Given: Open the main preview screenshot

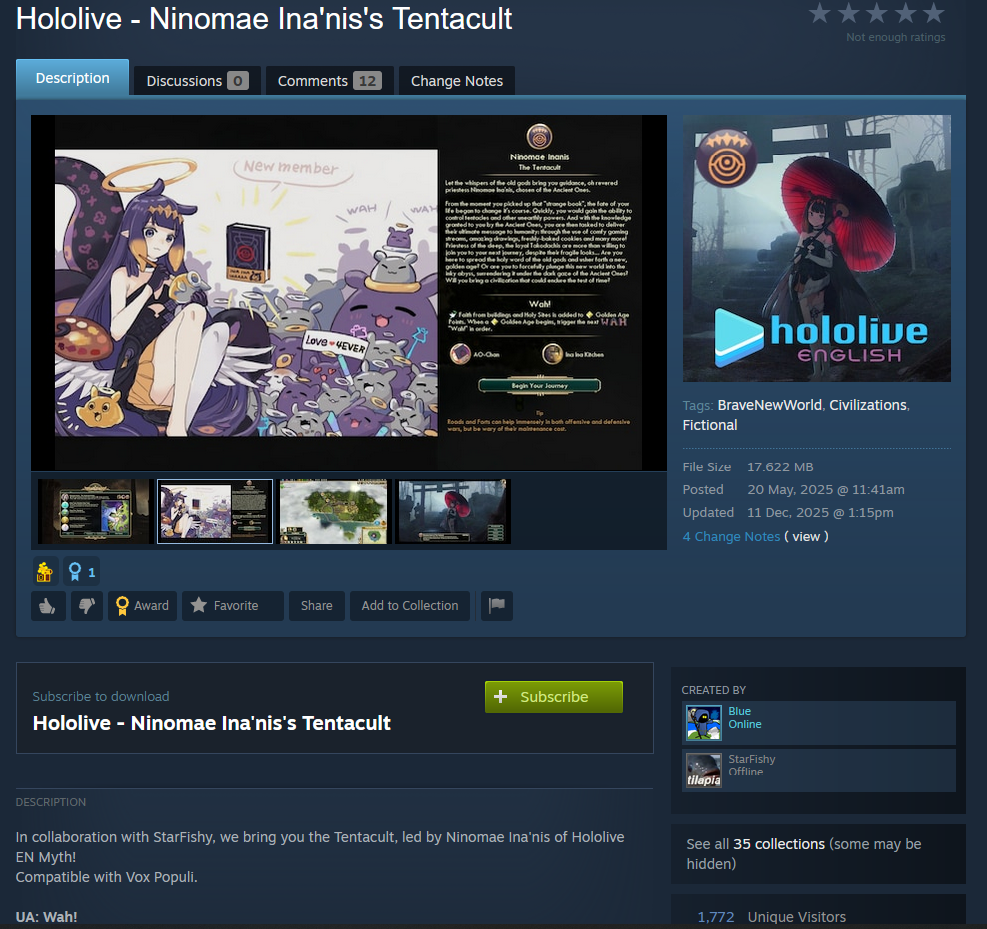Looking at the screenshot, I should tap(349, 293).
